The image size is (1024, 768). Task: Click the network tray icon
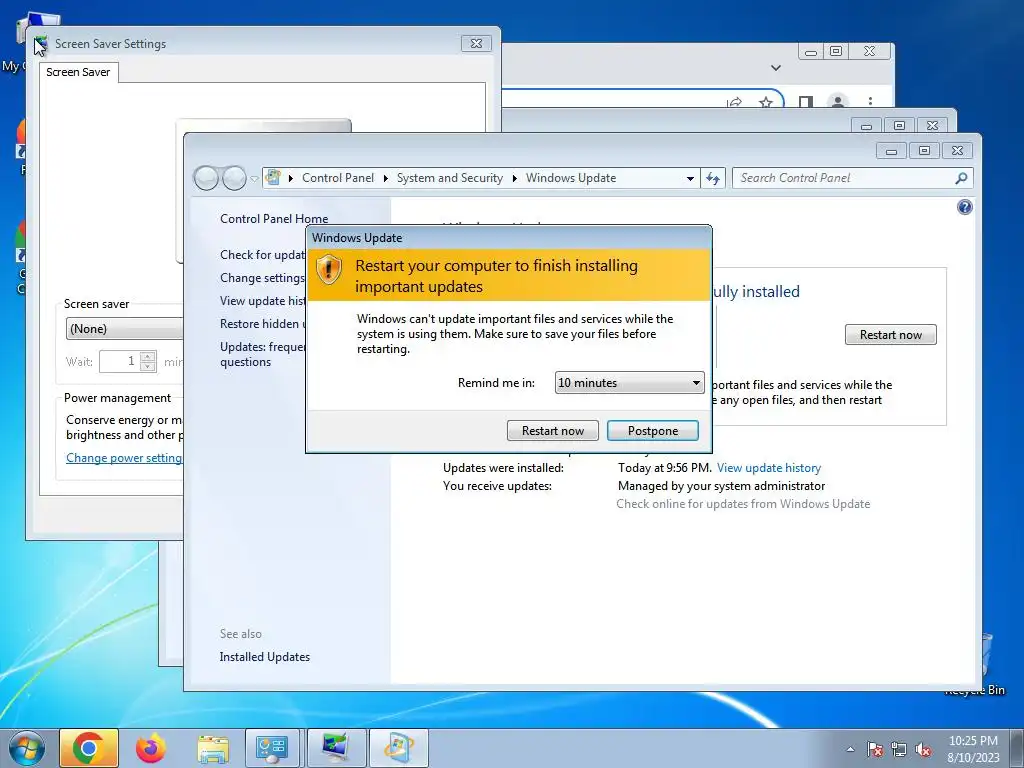point(899,750)
